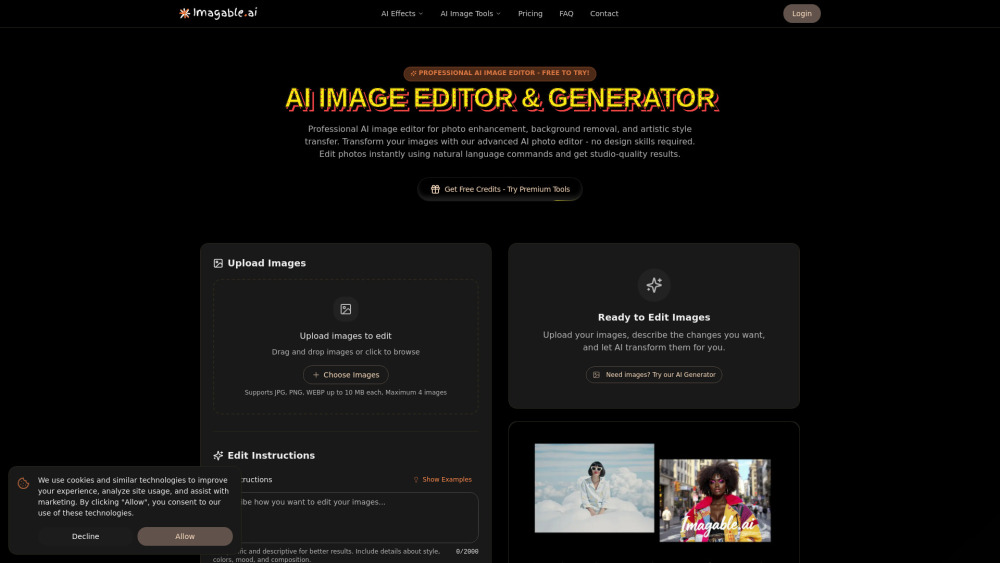Open the Pricing page
1000x563 pixels.
(530, 14)
